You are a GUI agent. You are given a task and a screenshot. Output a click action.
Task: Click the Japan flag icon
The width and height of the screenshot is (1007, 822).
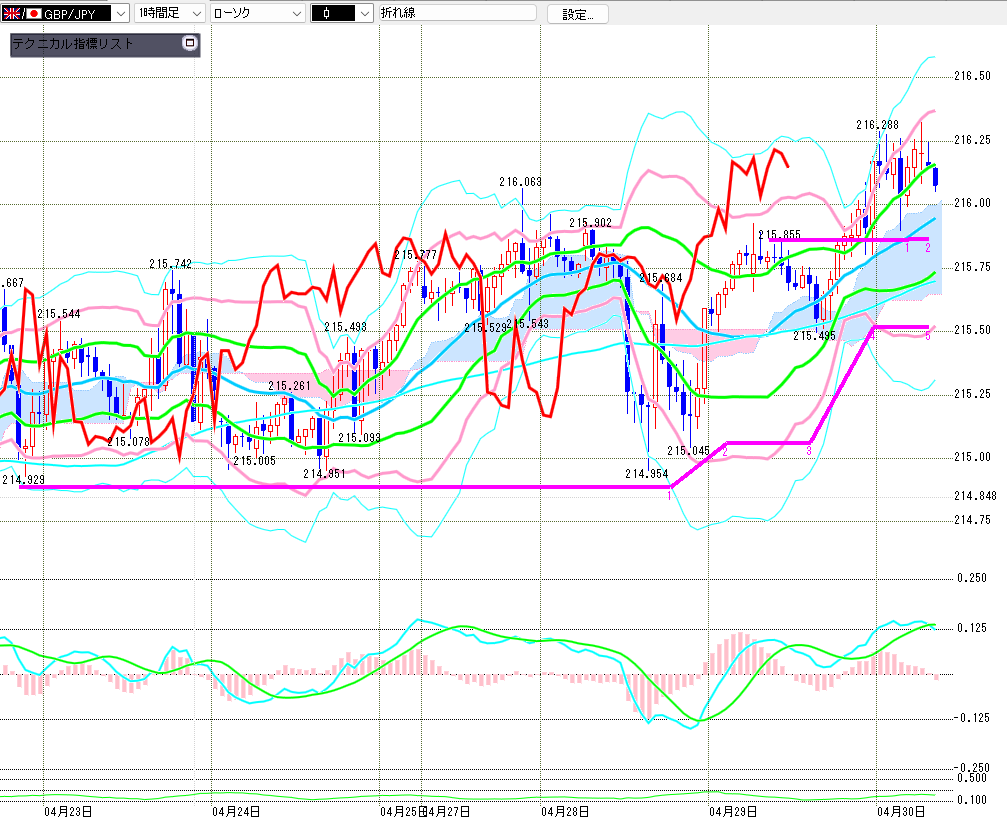pos(33,14)
